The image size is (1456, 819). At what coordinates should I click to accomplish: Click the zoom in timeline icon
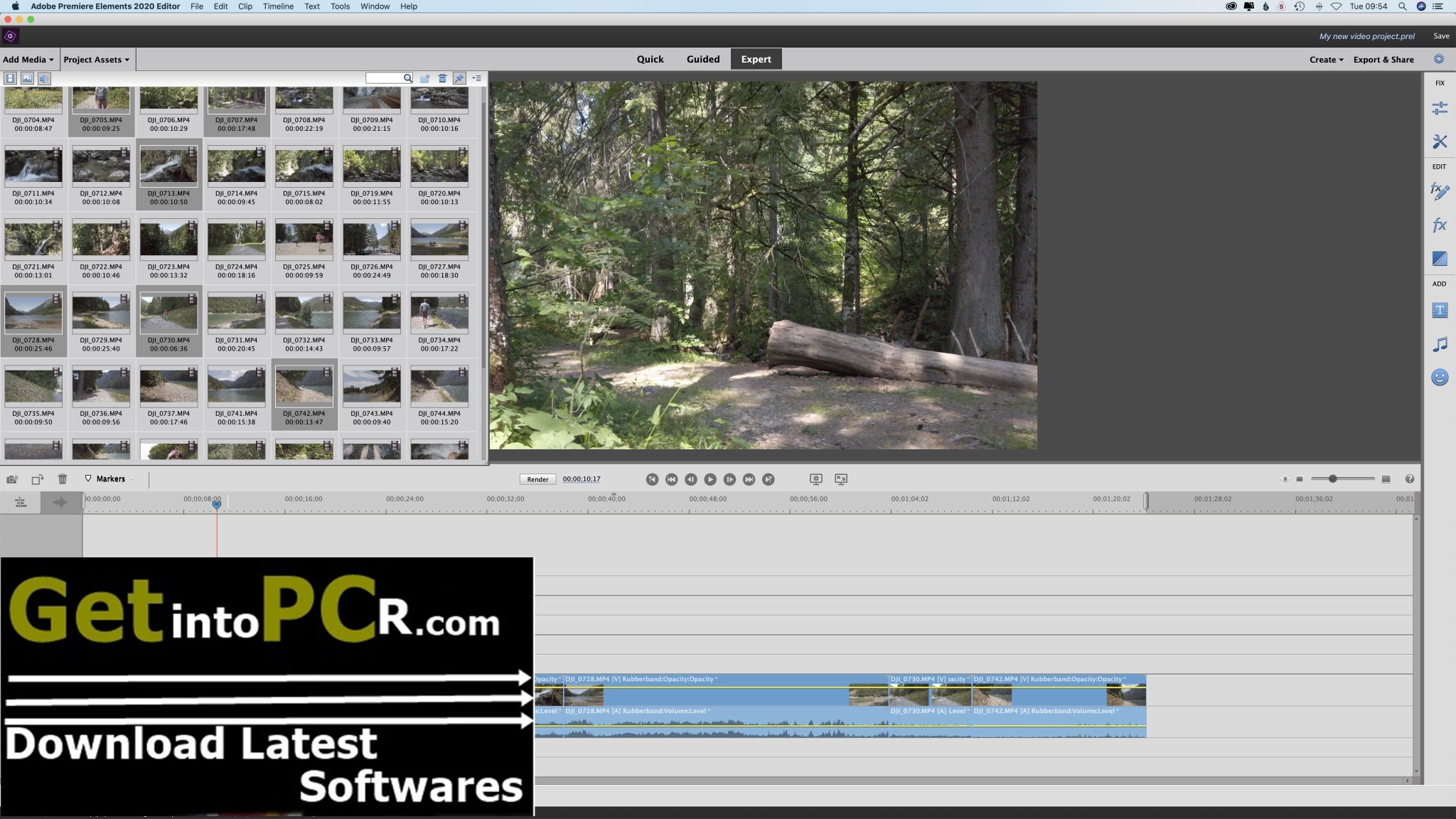(1386, 479)
